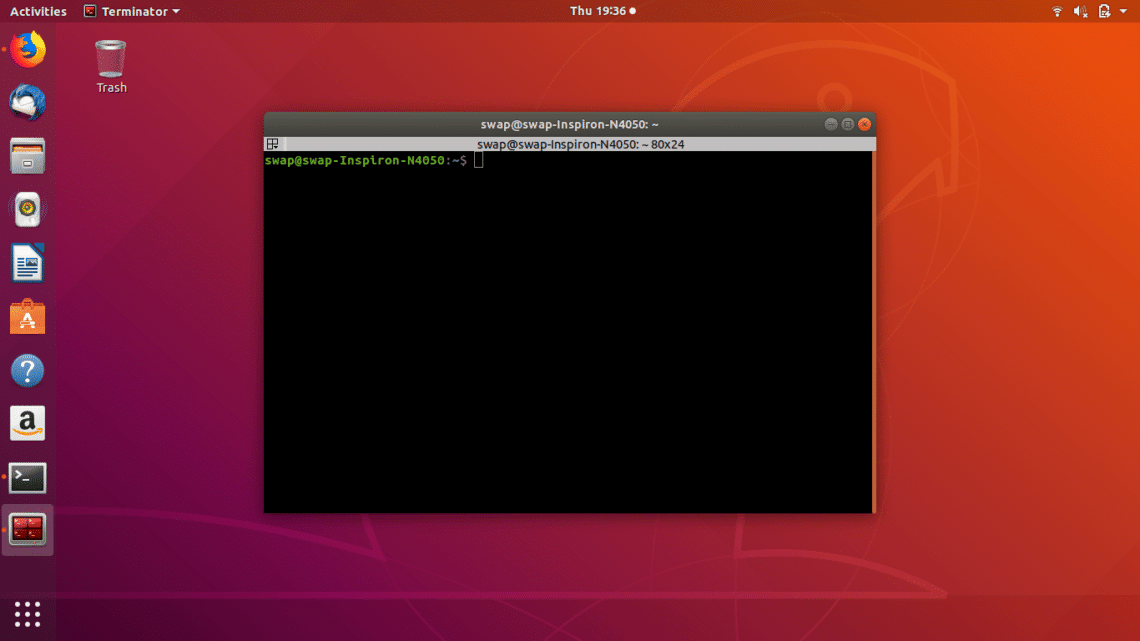Open the clock and calendar panel

pyautogui.click(x=602, y=11)
